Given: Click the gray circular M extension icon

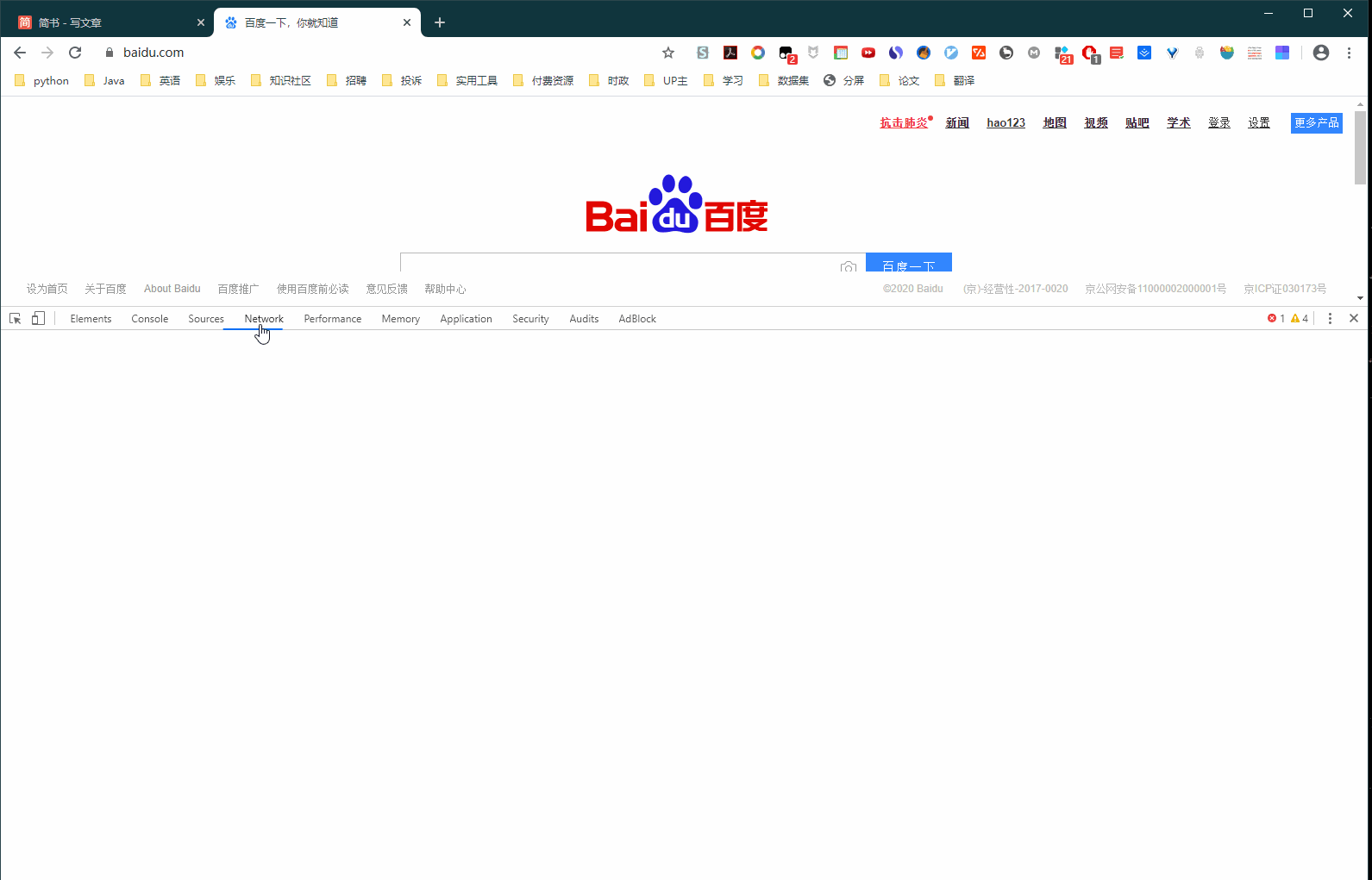Looking at the screenshot, I should pos(1034,53).
